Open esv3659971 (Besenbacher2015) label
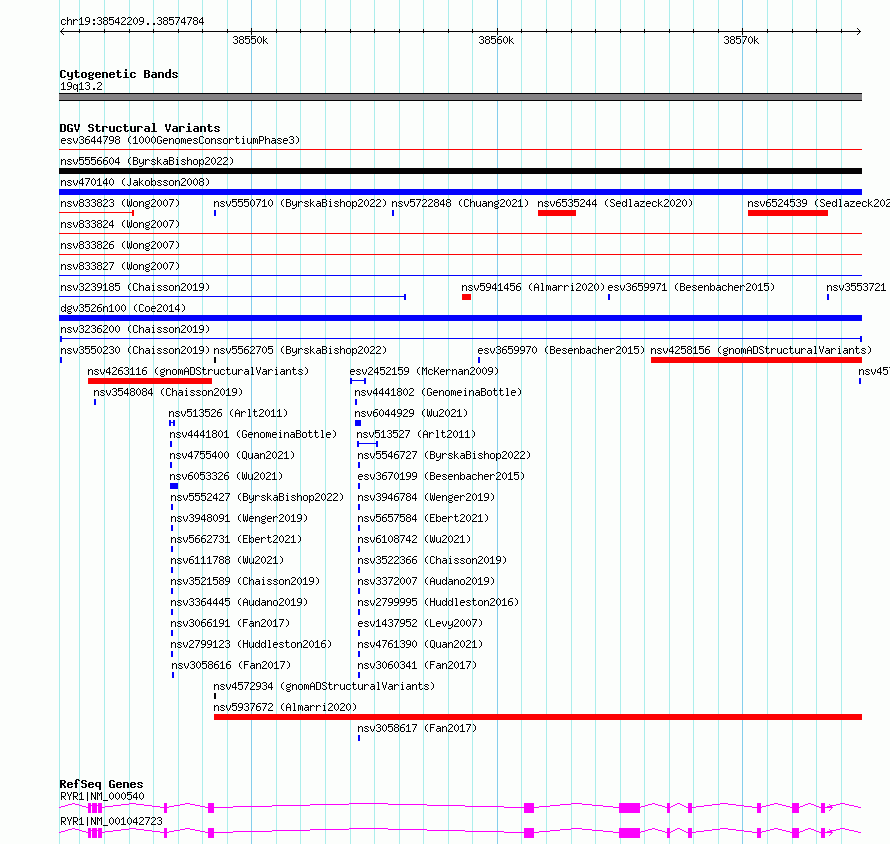 coord(691,287)
